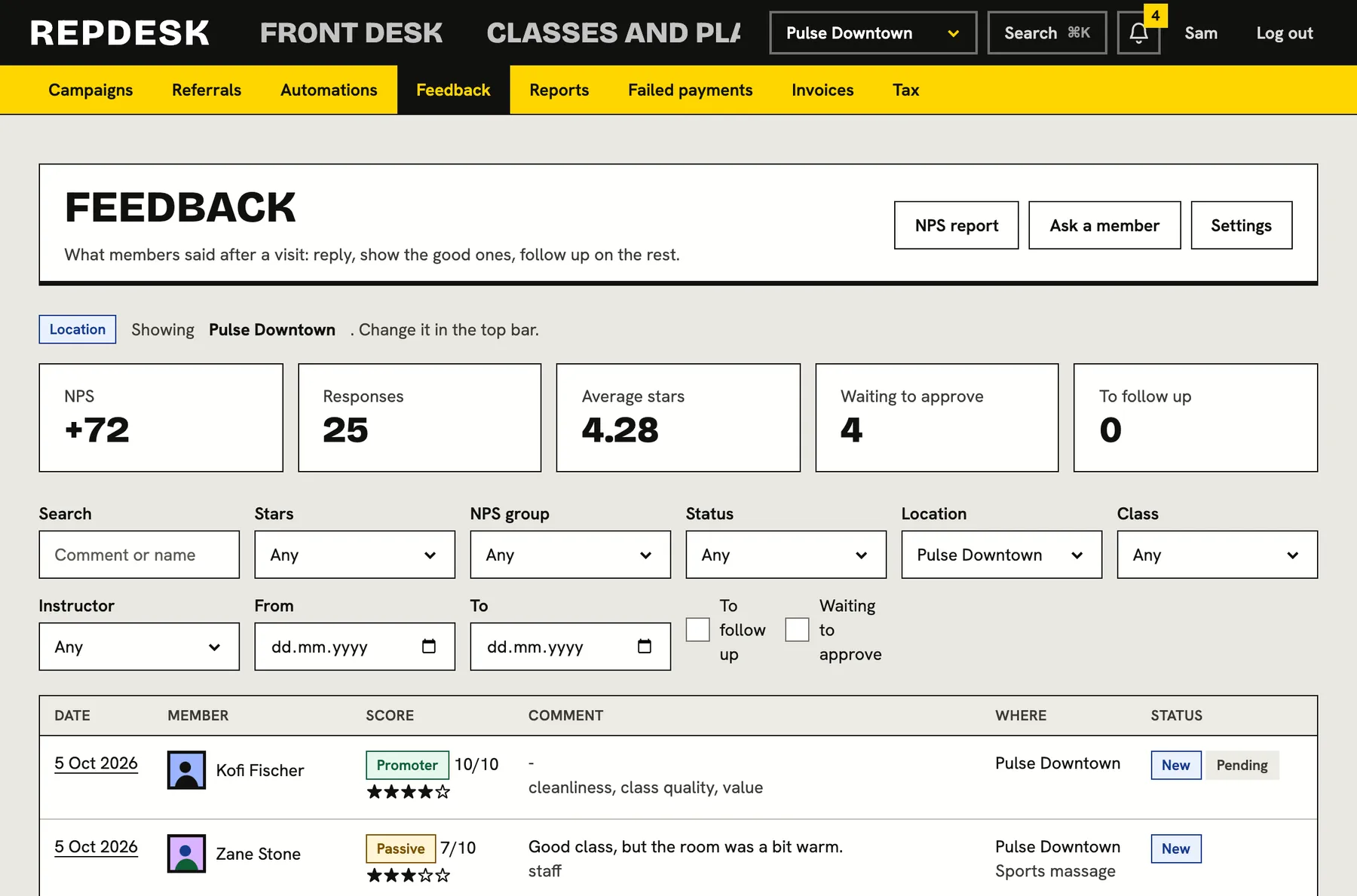Open Kofi Fischer's 5 Oct 2026 entry
The width and height of the screenshot is (1357, 896).
click(96, 763)
